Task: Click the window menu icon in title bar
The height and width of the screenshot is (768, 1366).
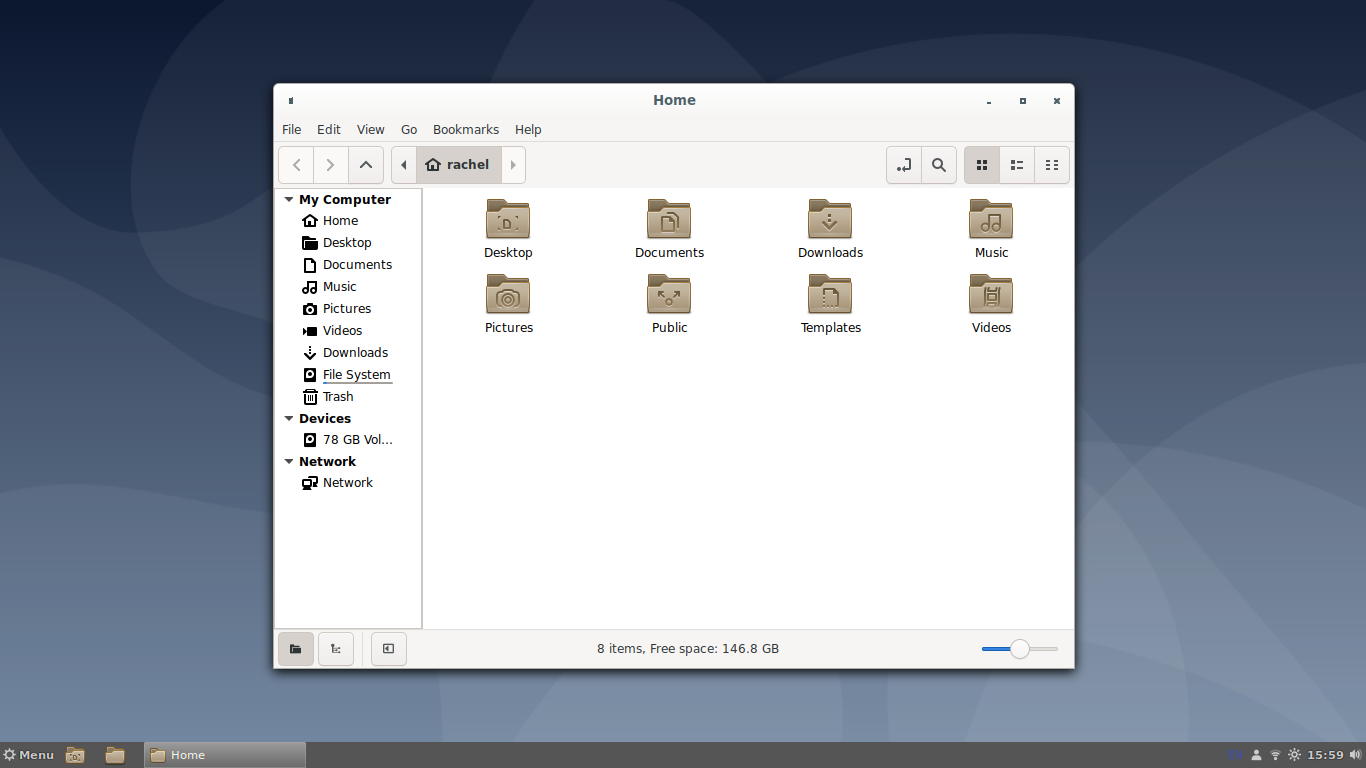Action: click(x=290, y=101)
